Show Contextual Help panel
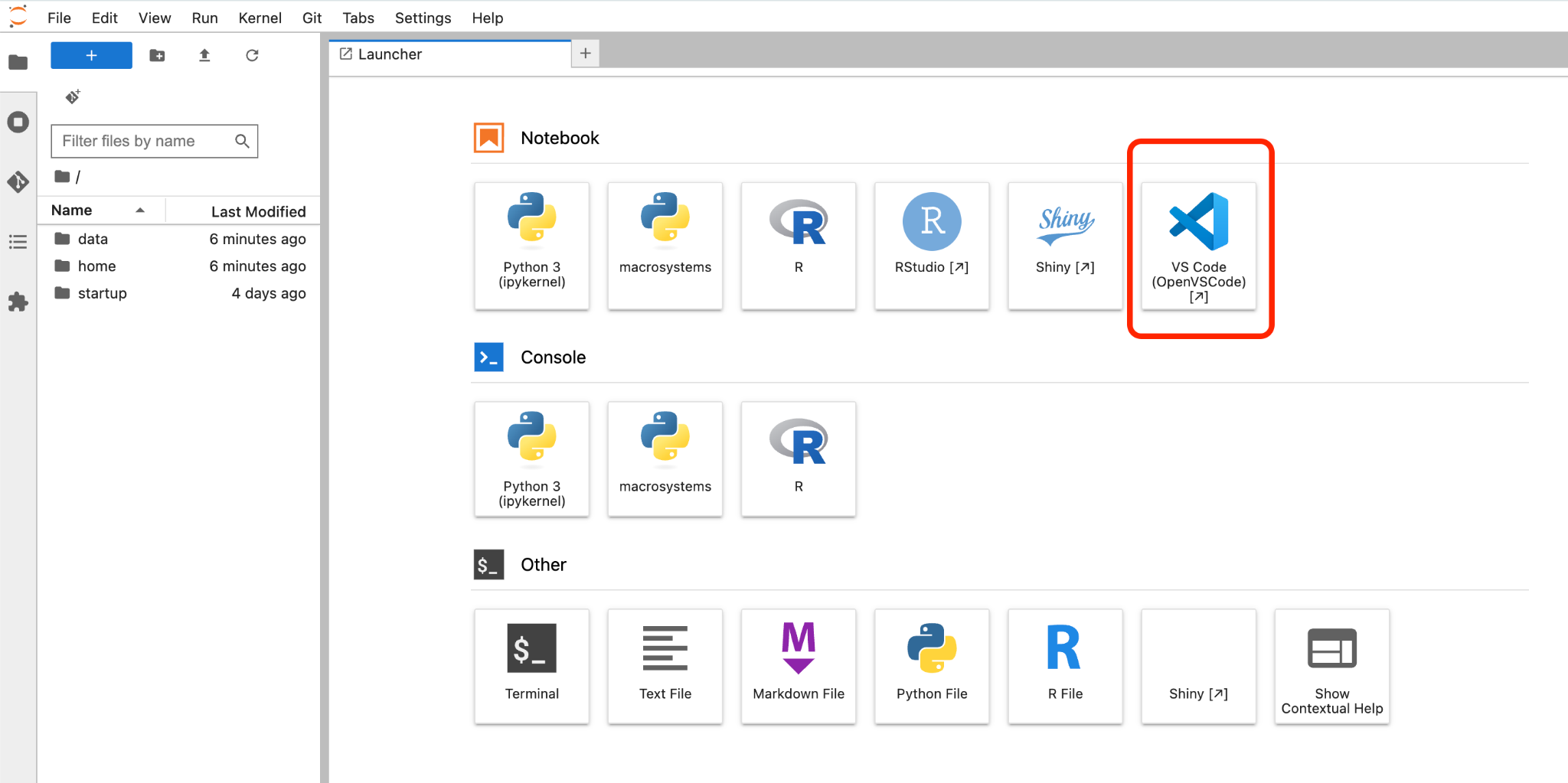 point(1332,667)
